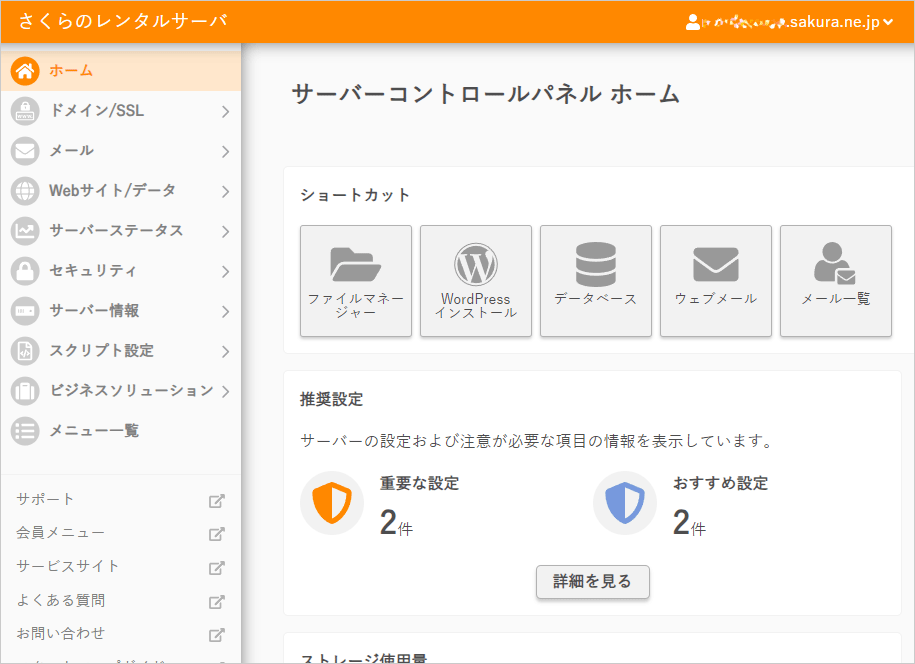Click the 2件 count under 重要な設定
The width and height of the screenshot is (915, 664).
(396, 522)
